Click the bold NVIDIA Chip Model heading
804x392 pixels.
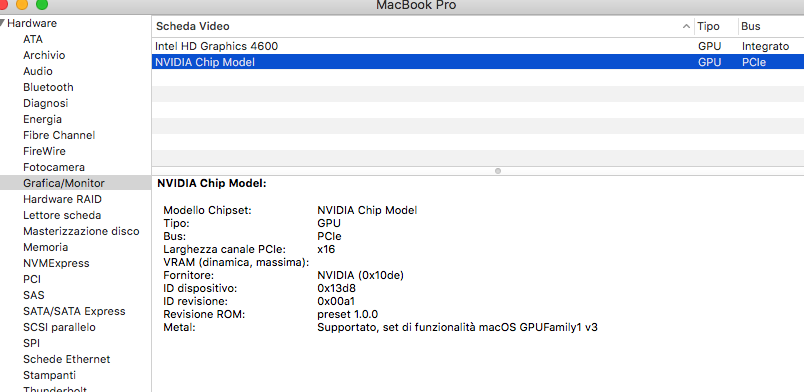coord(212,183)
